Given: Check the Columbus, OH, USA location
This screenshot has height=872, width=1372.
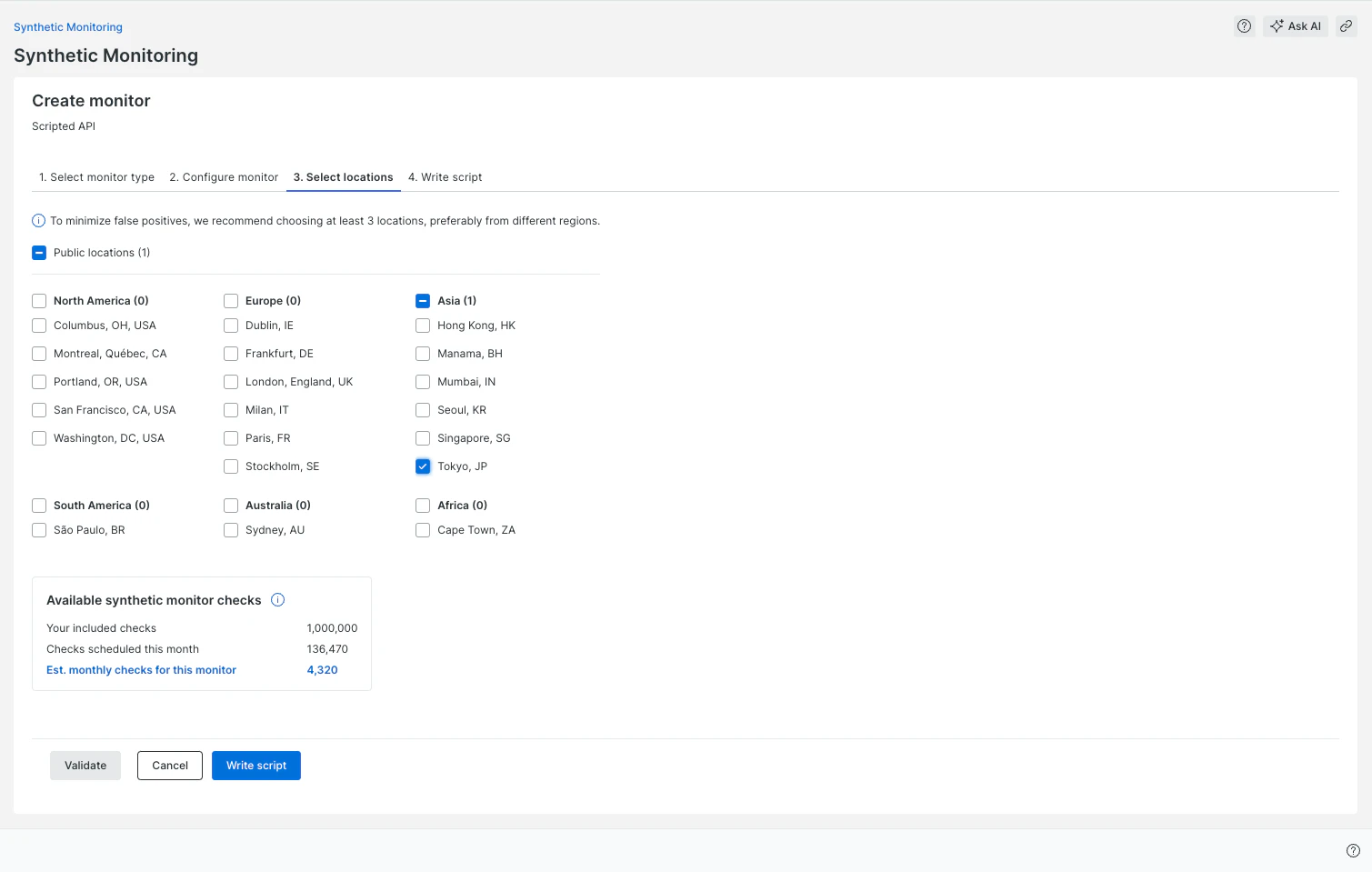Looking at the screenshot, I should coord(39,326).
